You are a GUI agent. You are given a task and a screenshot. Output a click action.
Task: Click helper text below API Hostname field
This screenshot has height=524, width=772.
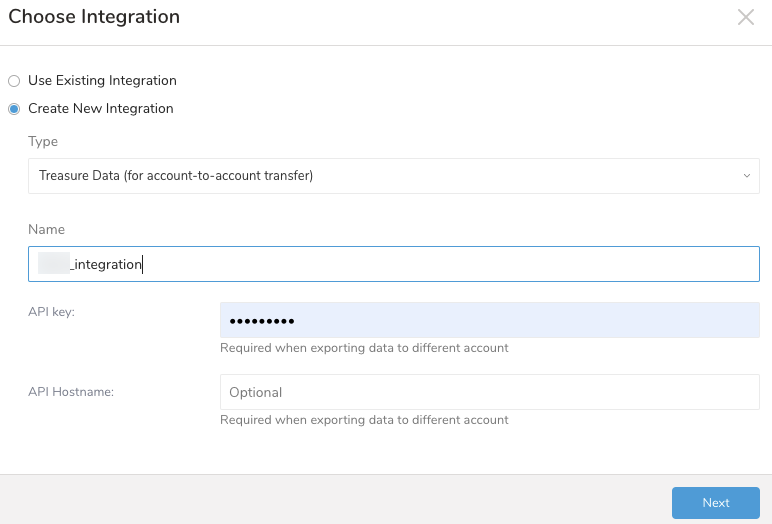pyautogui.click(x=364, y=420)
